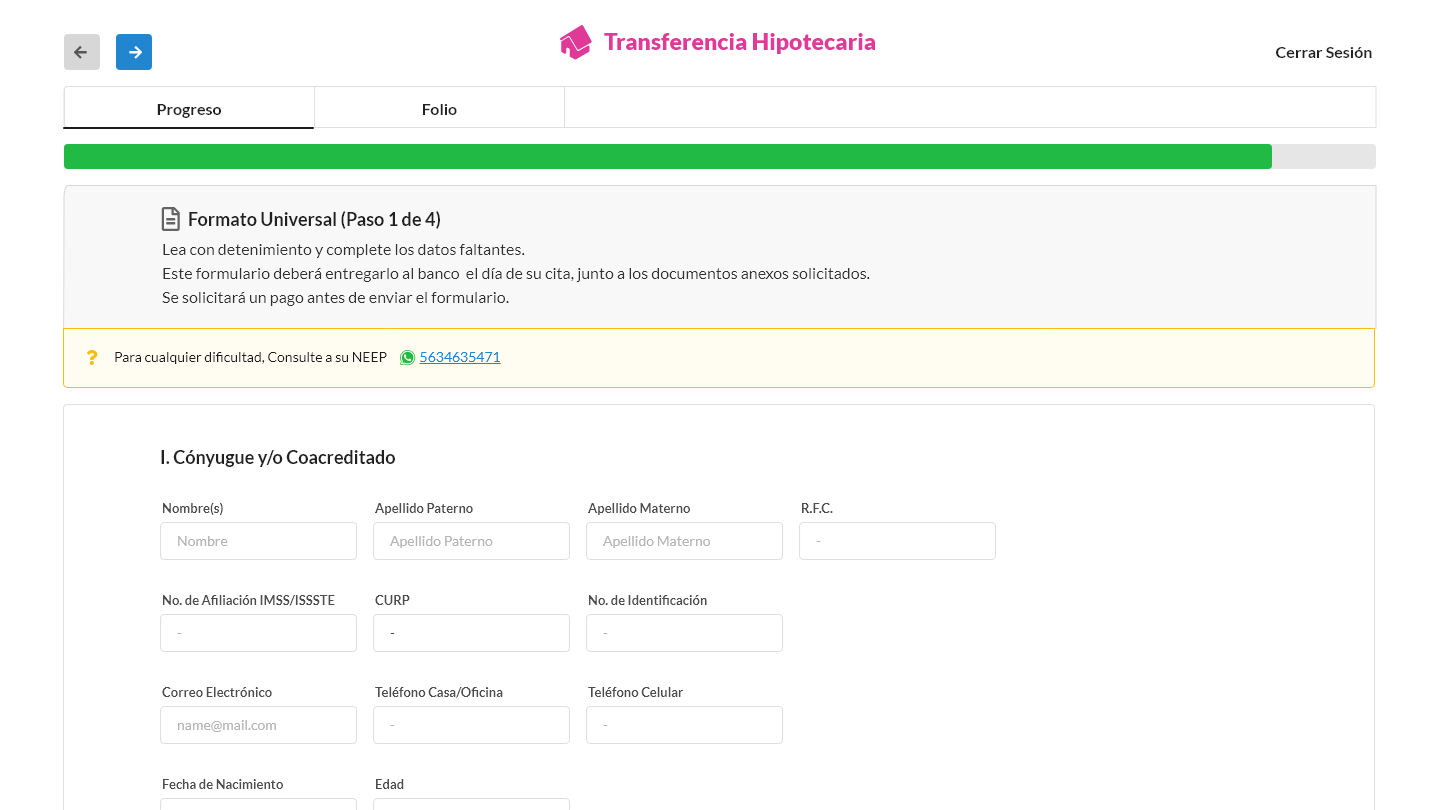Select the Teléfono Celular input field
This screenshot has width=1440, height=810.
coord(684,725)
